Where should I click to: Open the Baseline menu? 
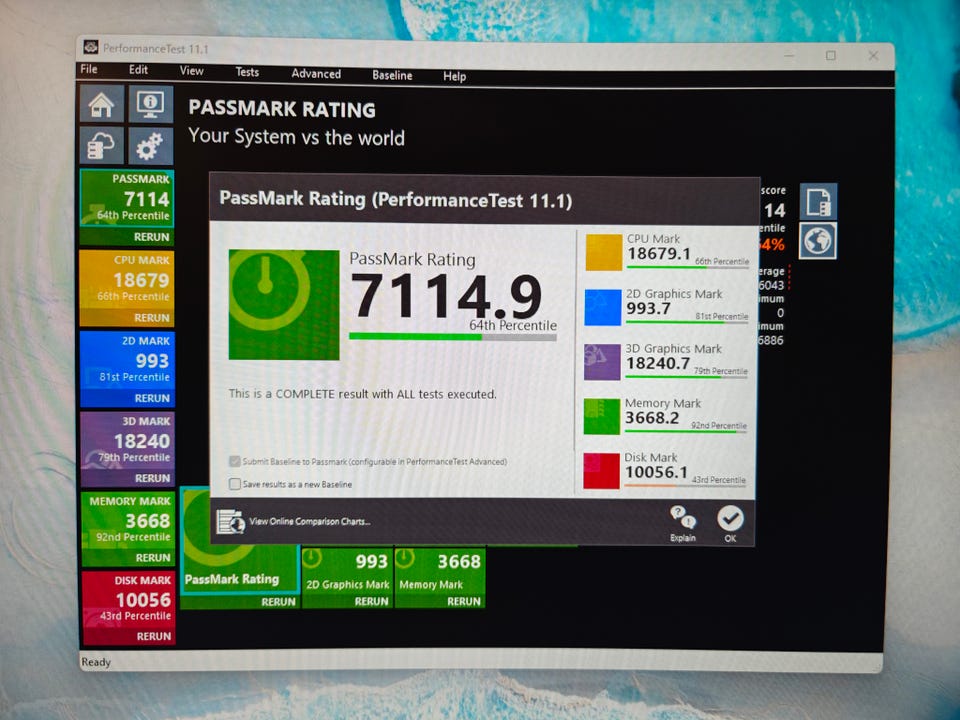pos(392,75)
